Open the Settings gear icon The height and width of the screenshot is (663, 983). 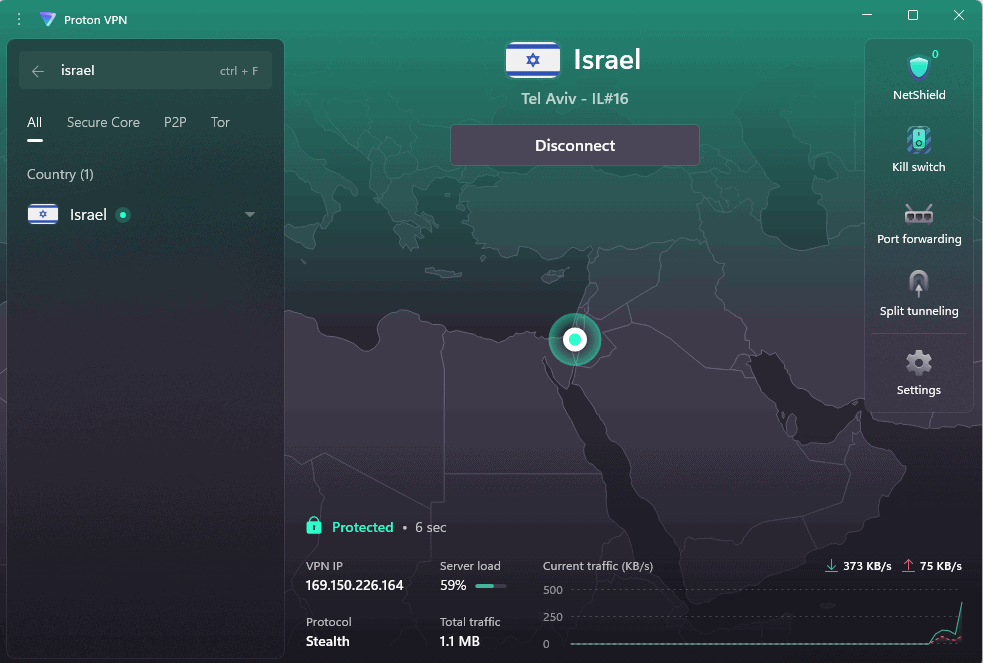(918, 362)
